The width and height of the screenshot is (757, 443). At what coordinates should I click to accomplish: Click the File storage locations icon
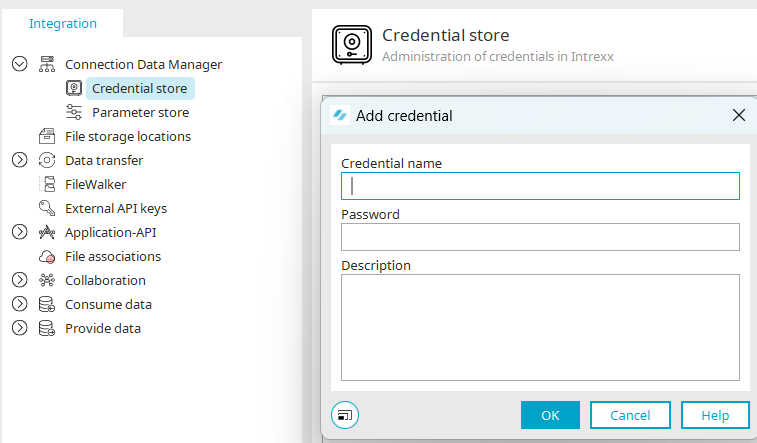pyautogui.click(x=47, y=136)
